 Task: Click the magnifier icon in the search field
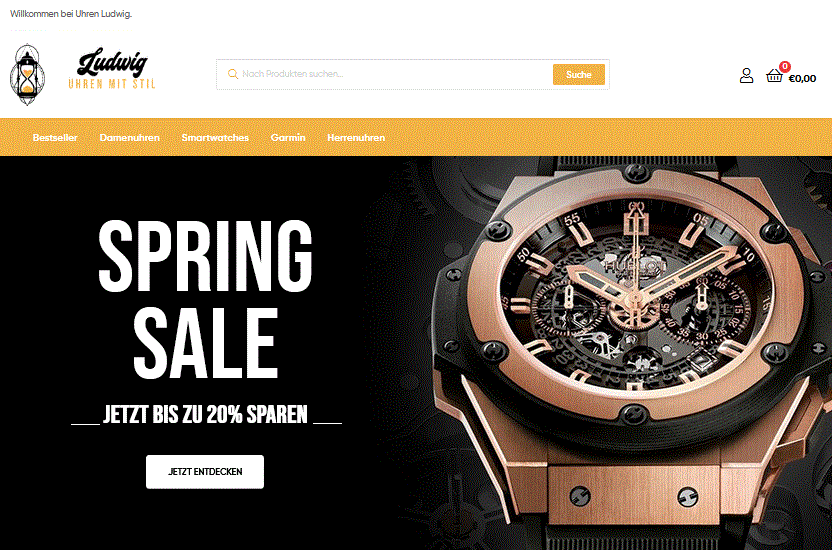[232, 74]
